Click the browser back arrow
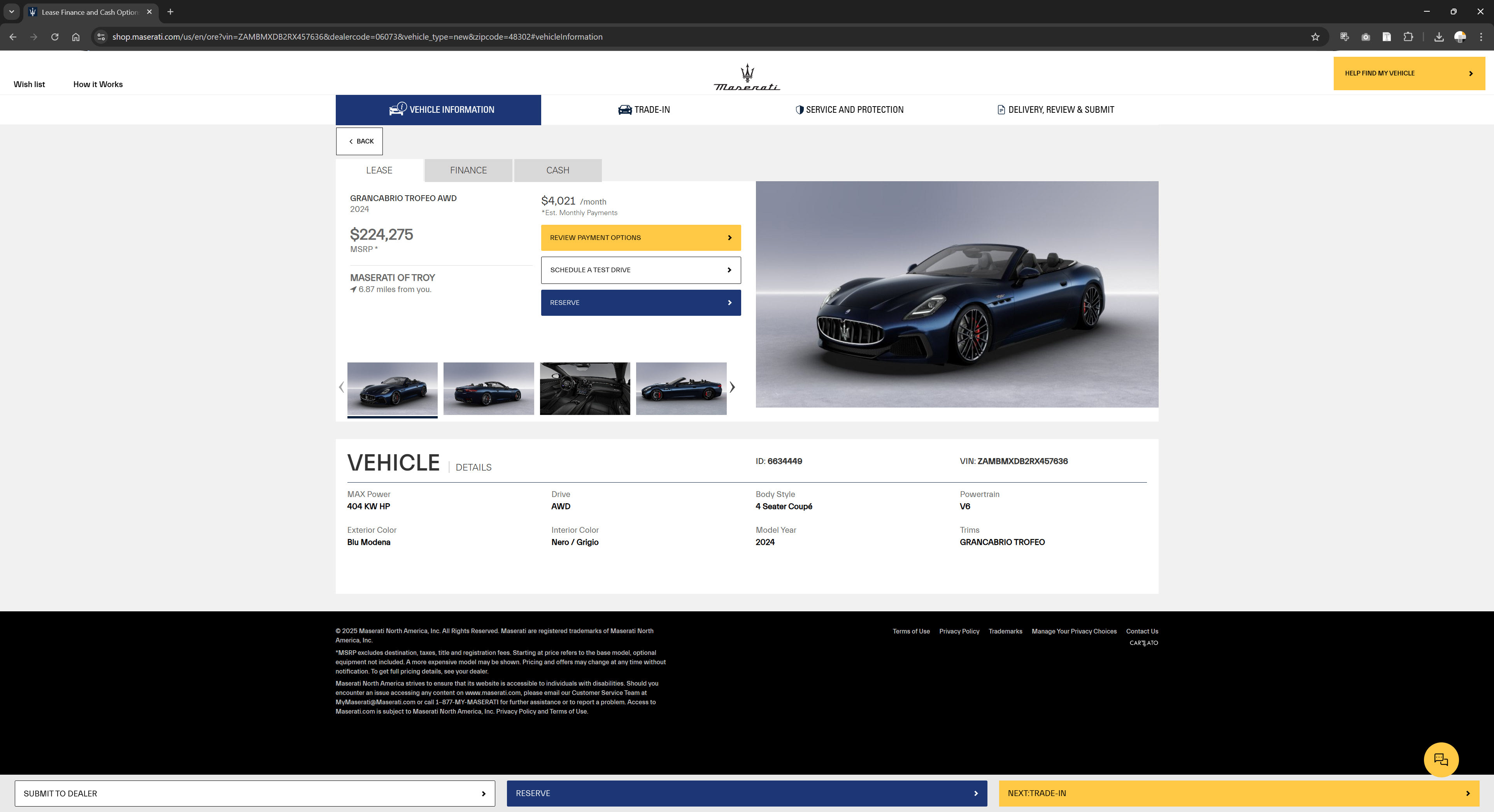1494x812 pixels. (x=13, y=37)
